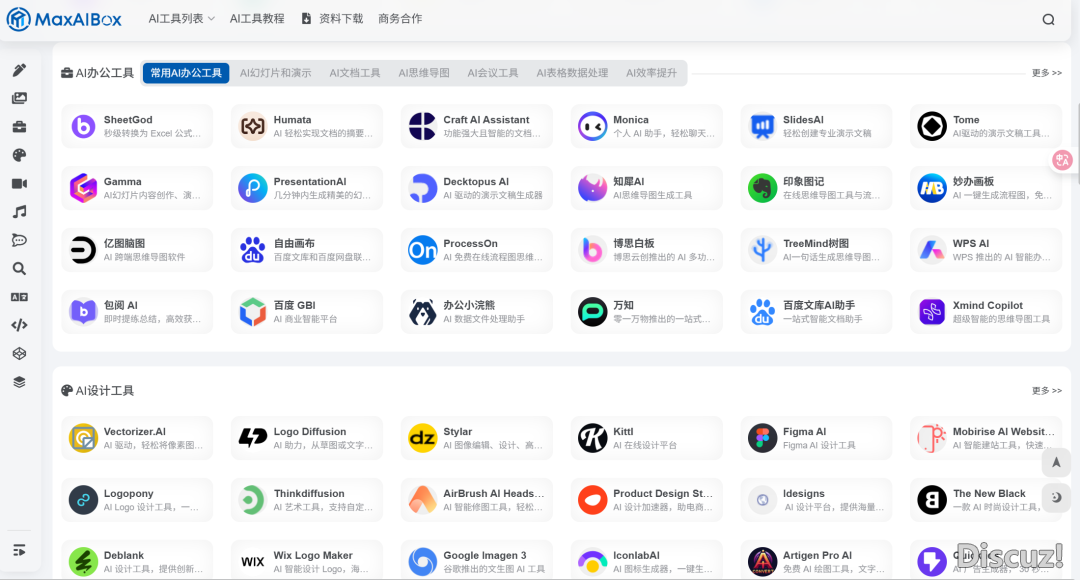Open the 商务合作 menu item
1080x580 pixels.
coord(400,19)
